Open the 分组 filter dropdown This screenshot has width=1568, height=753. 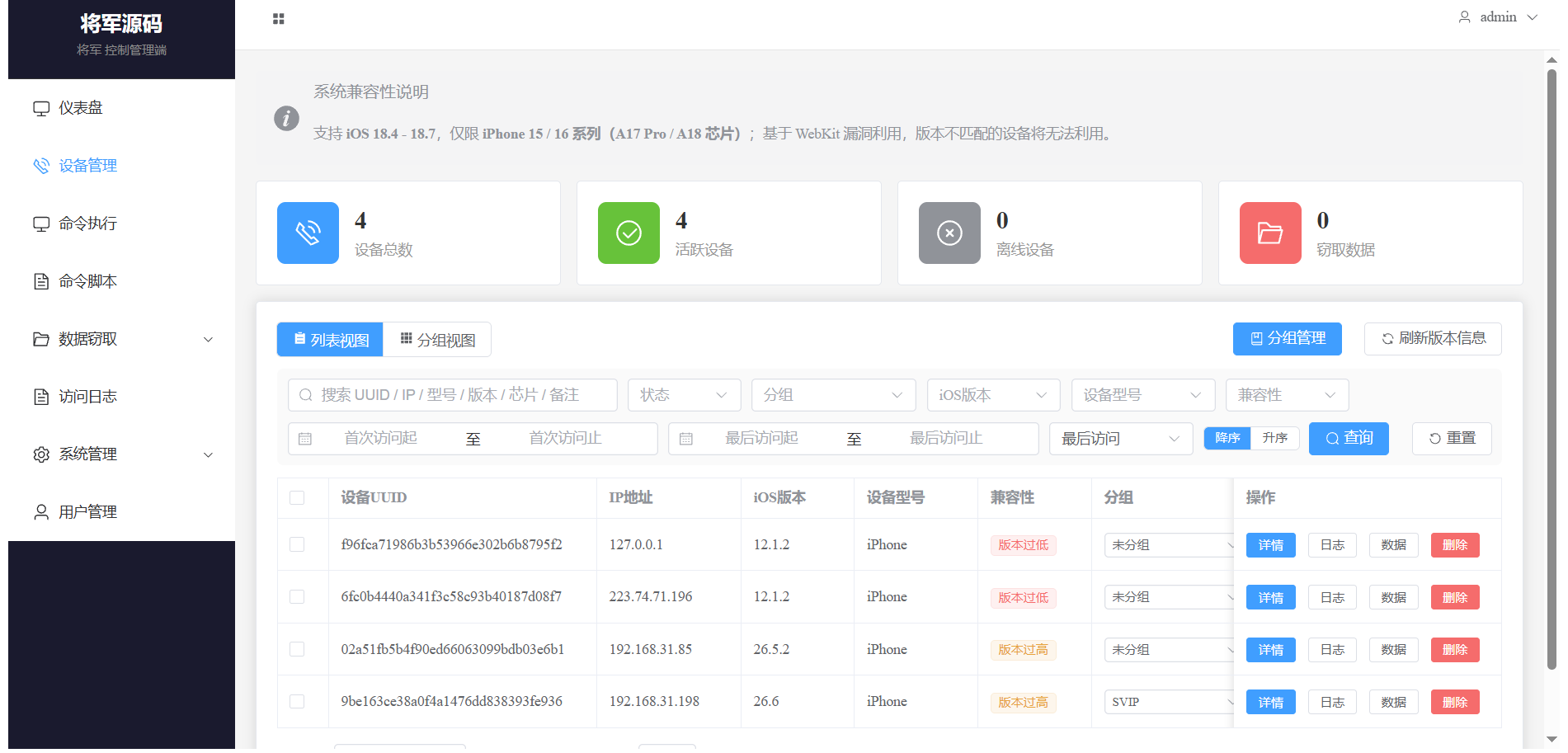(x=834, y=395)
